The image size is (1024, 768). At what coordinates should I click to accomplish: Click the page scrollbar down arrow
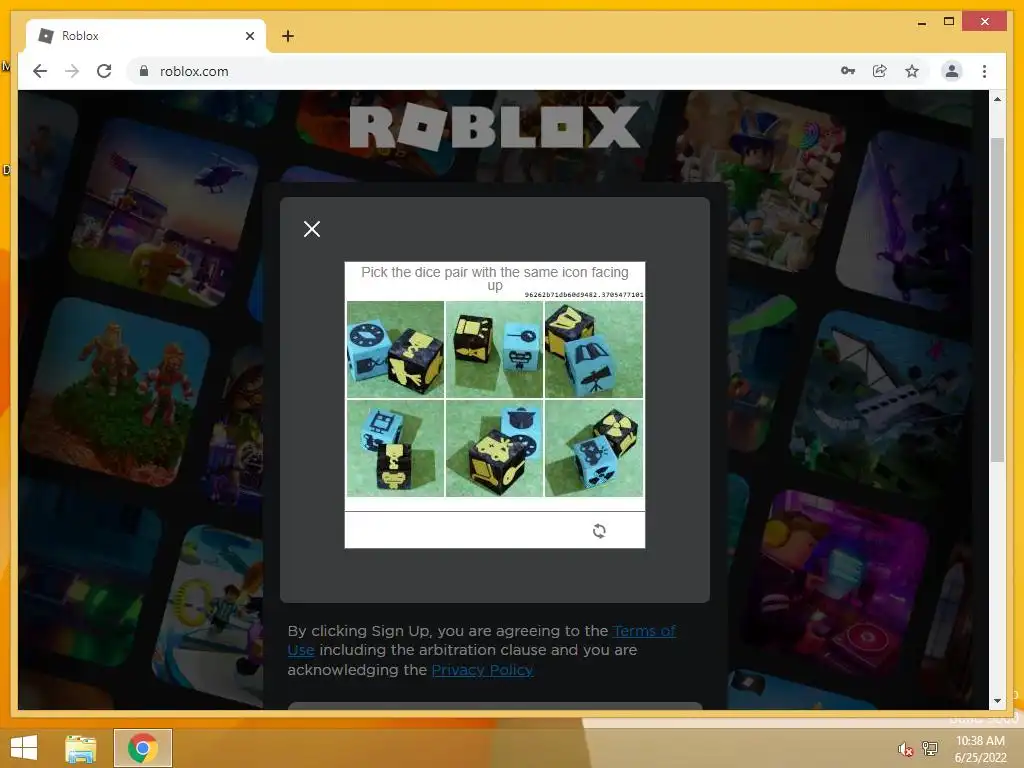[x=997, y=701]
